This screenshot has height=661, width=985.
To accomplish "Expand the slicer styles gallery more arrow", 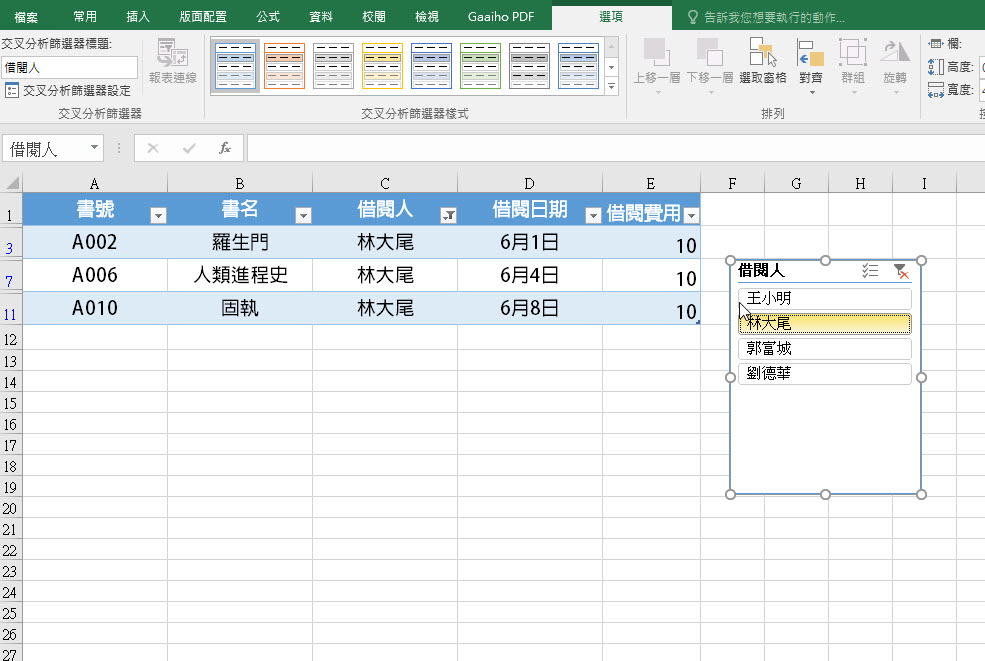I will (x=612, y=87).
